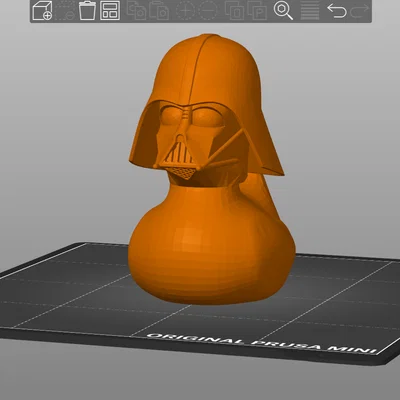Click the dimmed Paste clipboard icon
The width and height of the screenshot is (400, 400).
coord(159,11)
